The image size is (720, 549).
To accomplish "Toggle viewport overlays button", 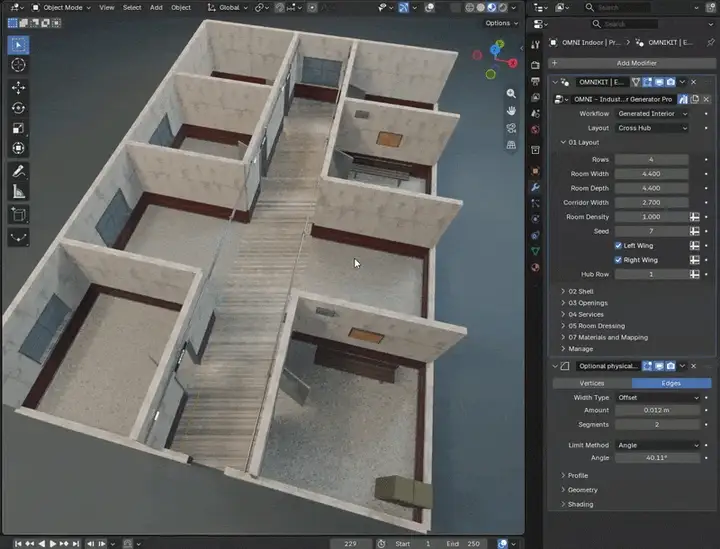I will click(430, 7).
